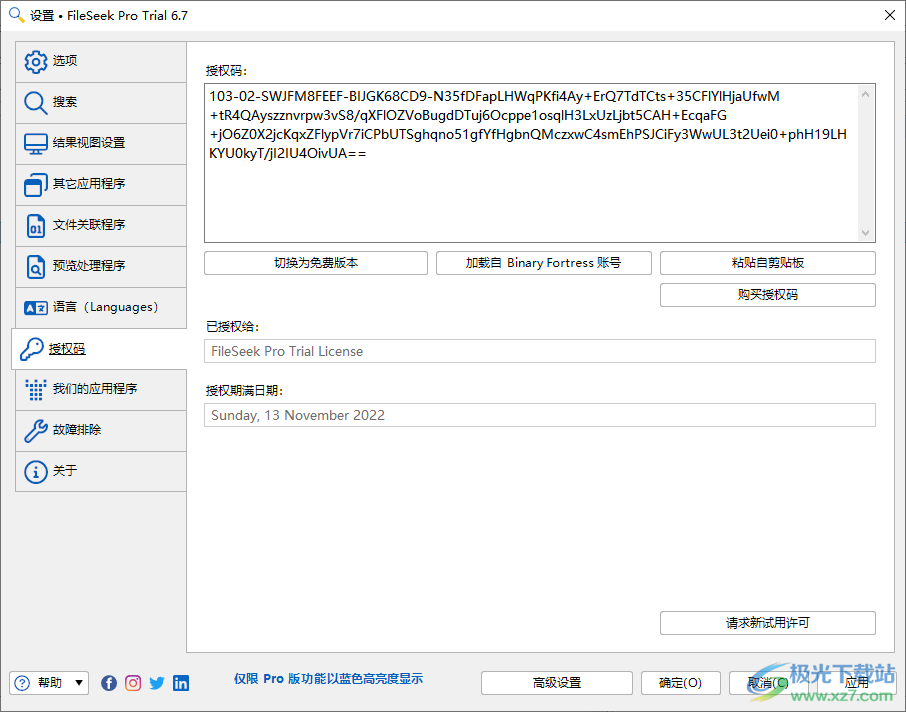
Task: Click the key icon for 授权码
Action: pyautogui.click(x=32, y=349)
